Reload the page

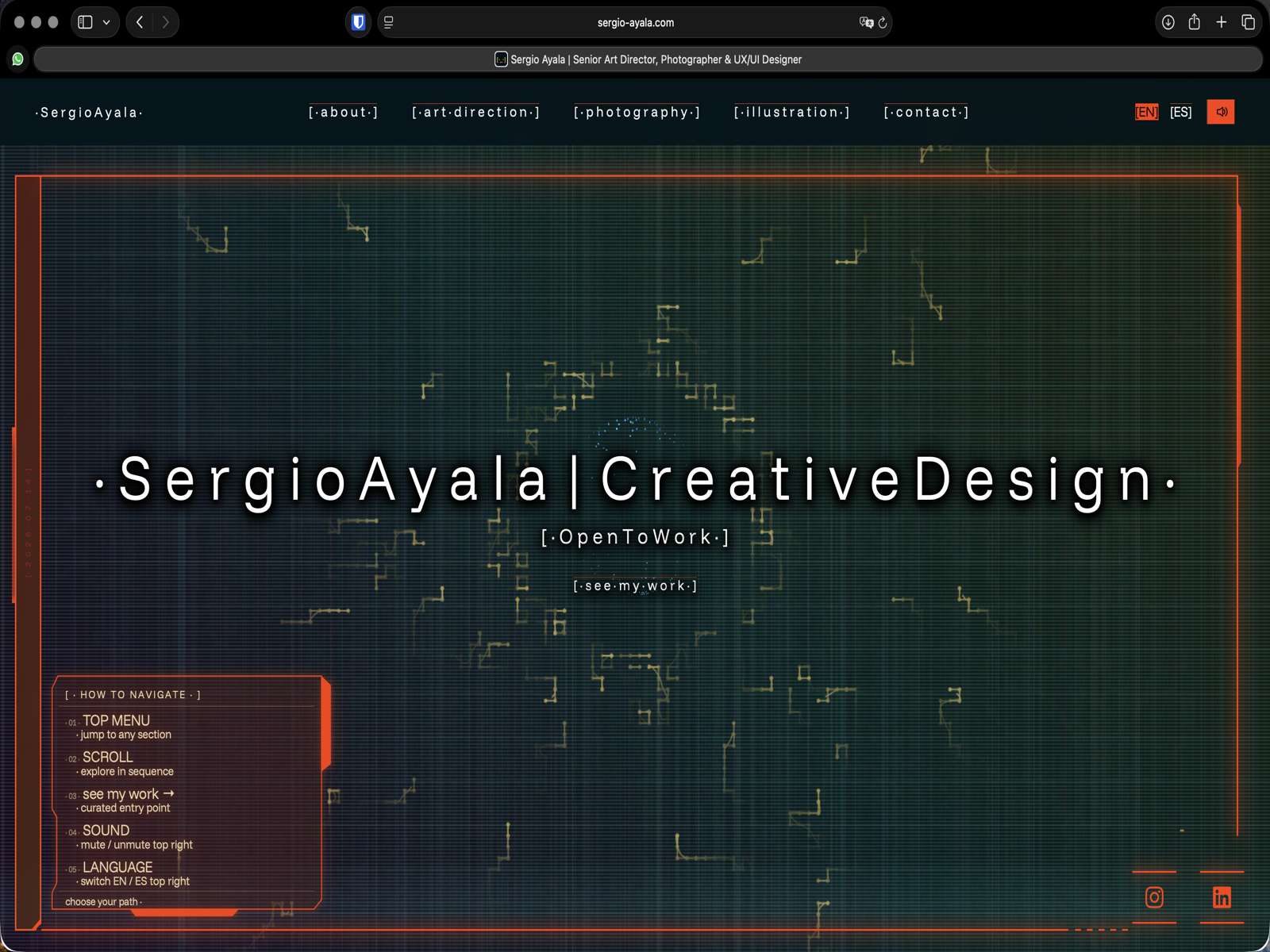pos(883,22)
